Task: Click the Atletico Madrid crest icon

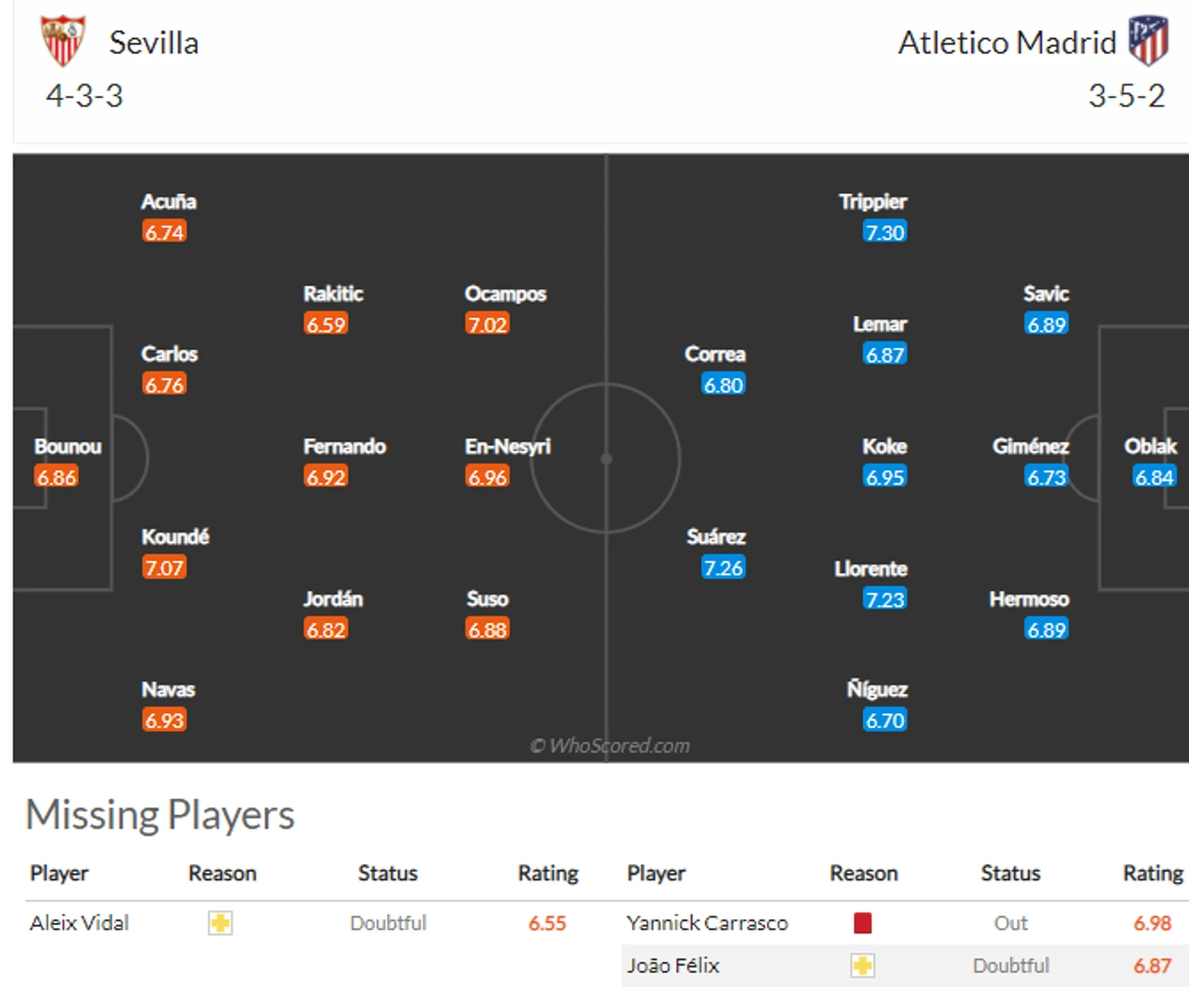Action: click(1148, 40)
